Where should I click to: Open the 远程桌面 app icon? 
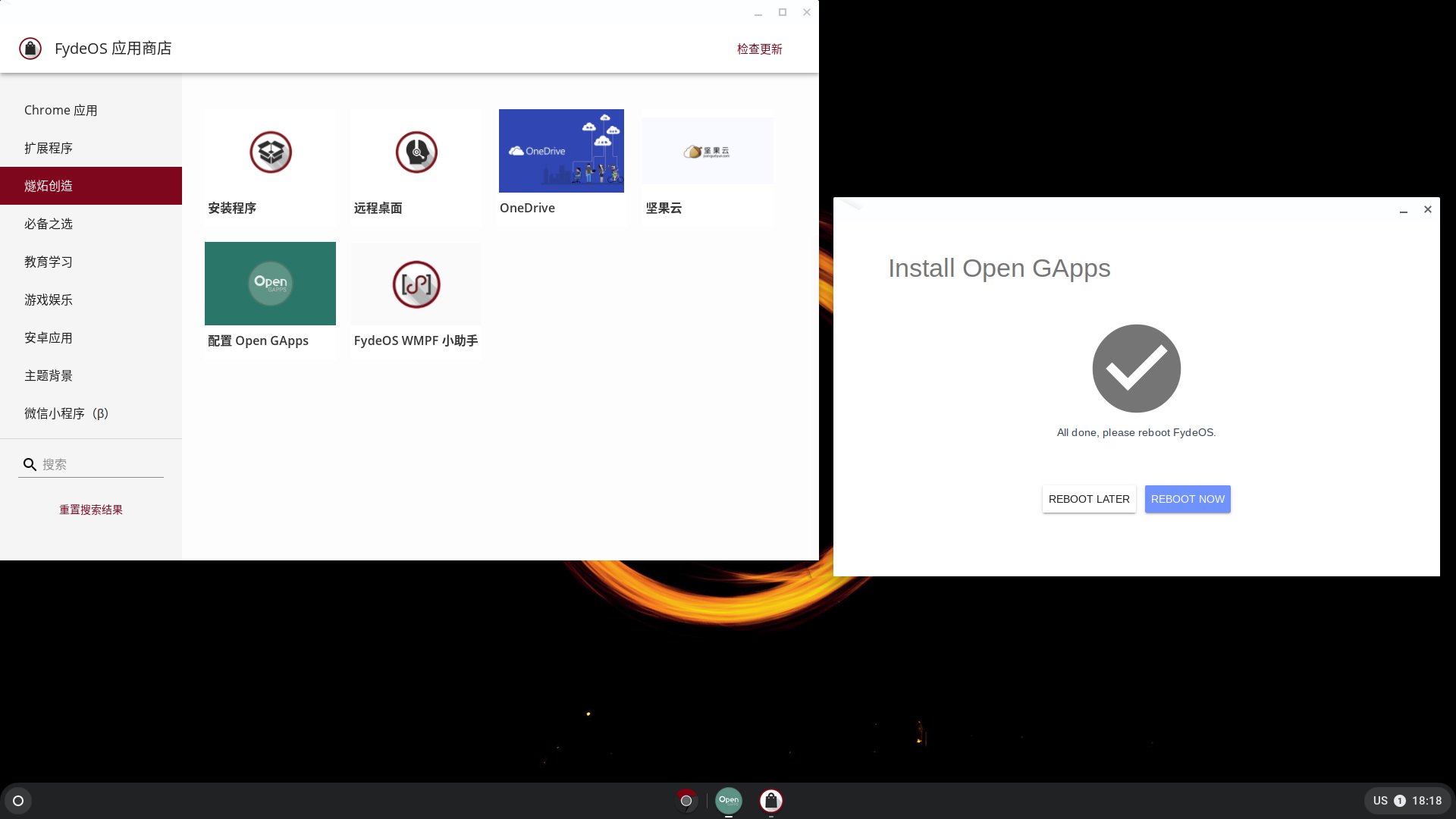coord(416,152)
